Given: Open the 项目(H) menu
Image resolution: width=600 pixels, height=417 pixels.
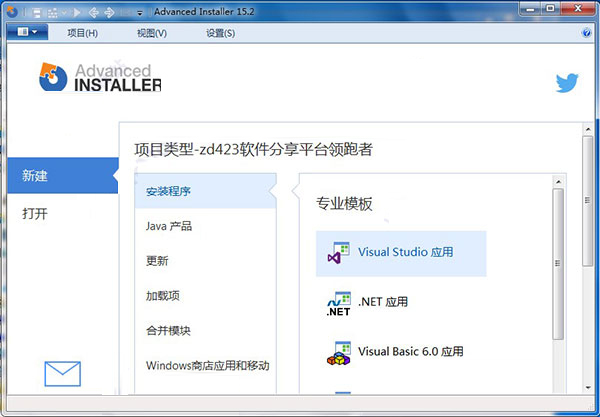Looking at the screenshot, I should tap(83, 33).
